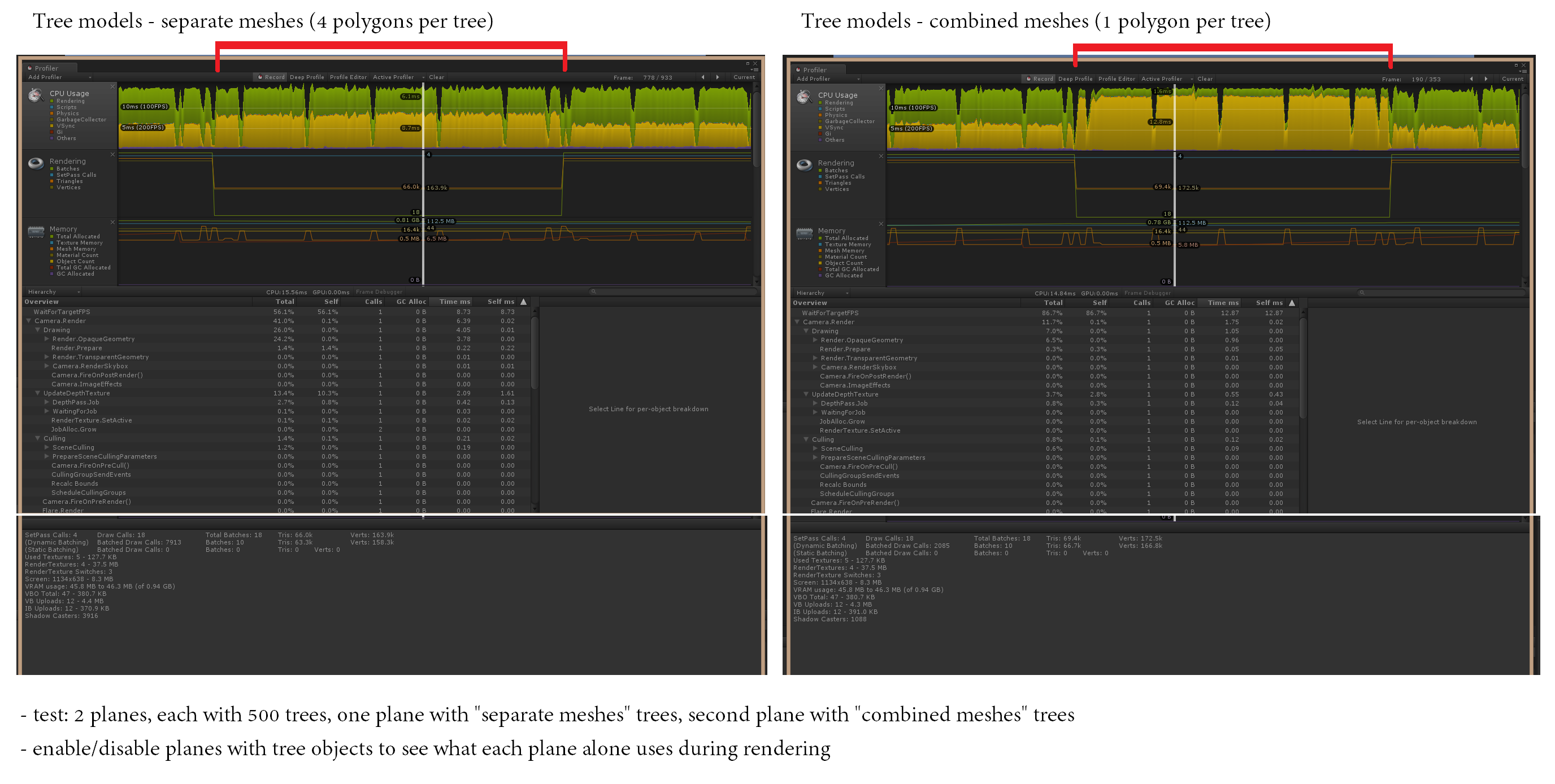Toggle Deep Profile in right profiler

point(1075,79)
